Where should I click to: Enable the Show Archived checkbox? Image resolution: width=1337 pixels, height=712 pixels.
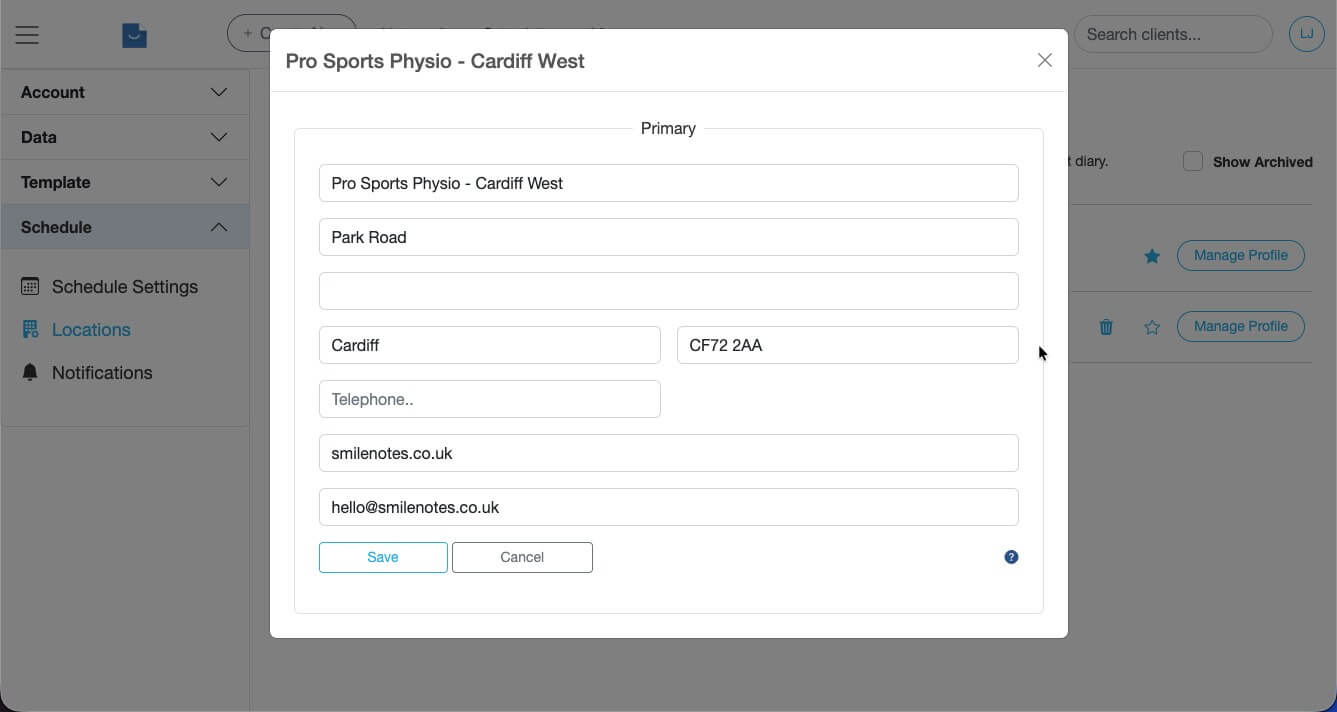(1193, 160)
